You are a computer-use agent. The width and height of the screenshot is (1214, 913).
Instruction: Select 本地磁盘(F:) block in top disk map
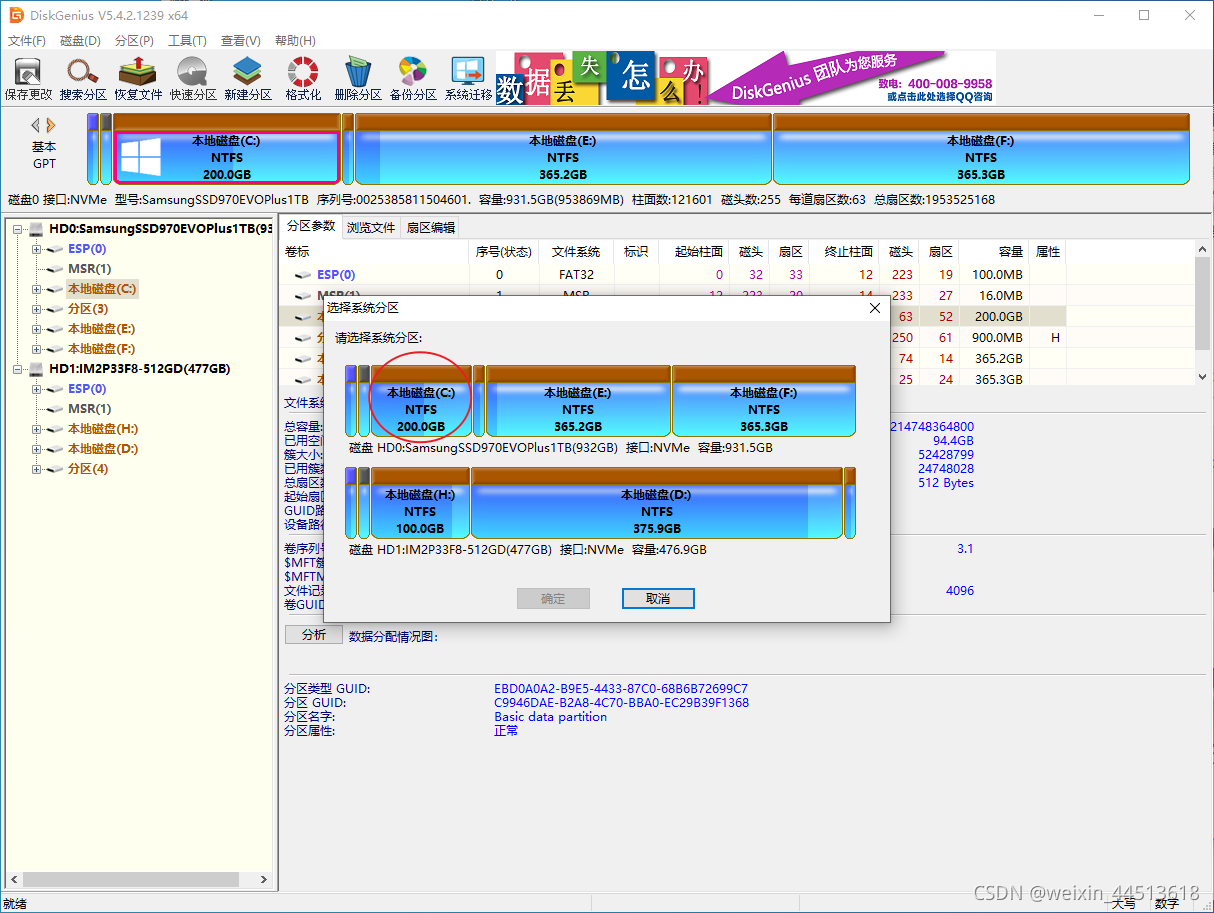981,149
